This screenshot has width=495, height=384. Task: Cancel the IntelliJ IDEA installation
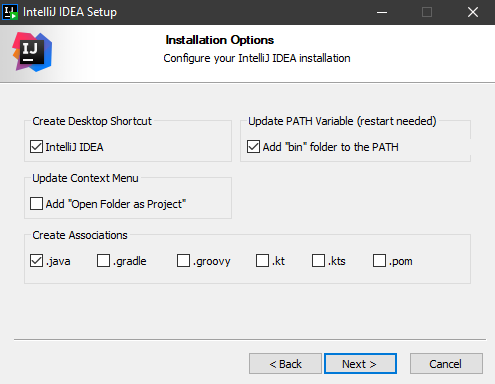pos(446,364)
